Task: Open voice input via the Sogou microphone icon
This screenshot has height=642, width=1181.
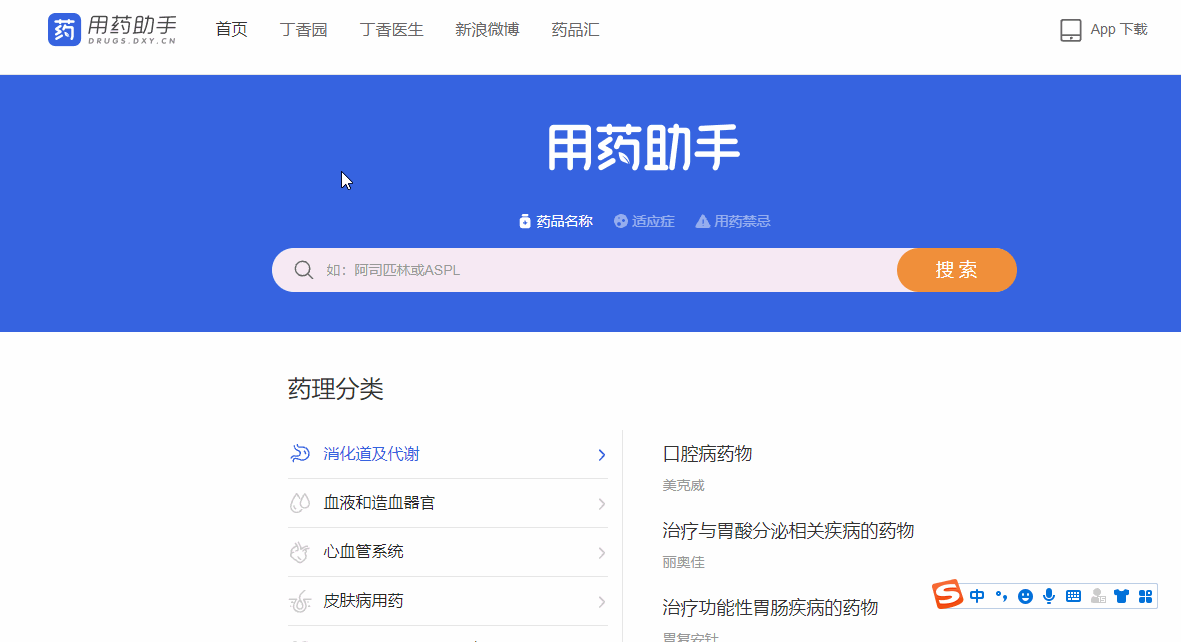Action: click(1049, 595)
